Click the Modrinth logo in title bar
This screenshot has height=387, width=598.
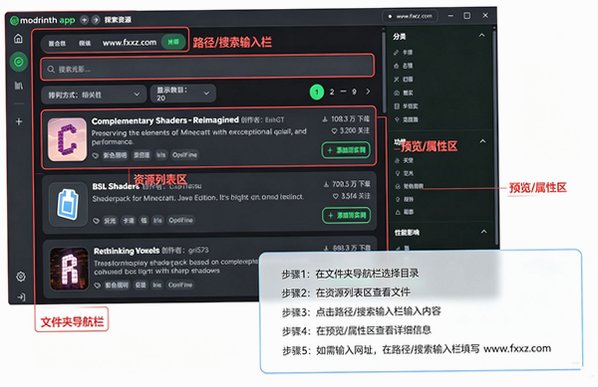[x=14, y=21]
